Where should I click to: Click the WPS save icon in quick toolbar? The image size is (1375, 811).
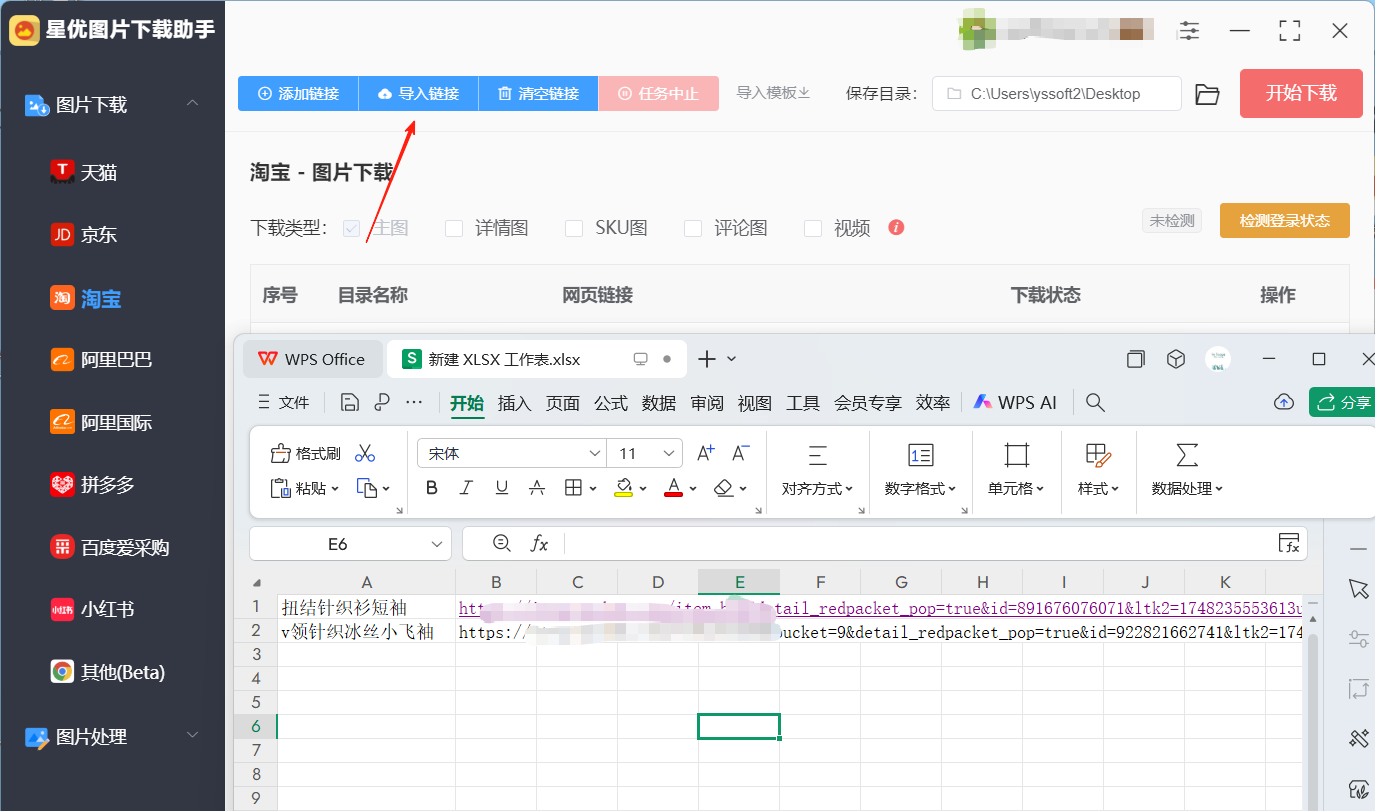coord(349,402)
